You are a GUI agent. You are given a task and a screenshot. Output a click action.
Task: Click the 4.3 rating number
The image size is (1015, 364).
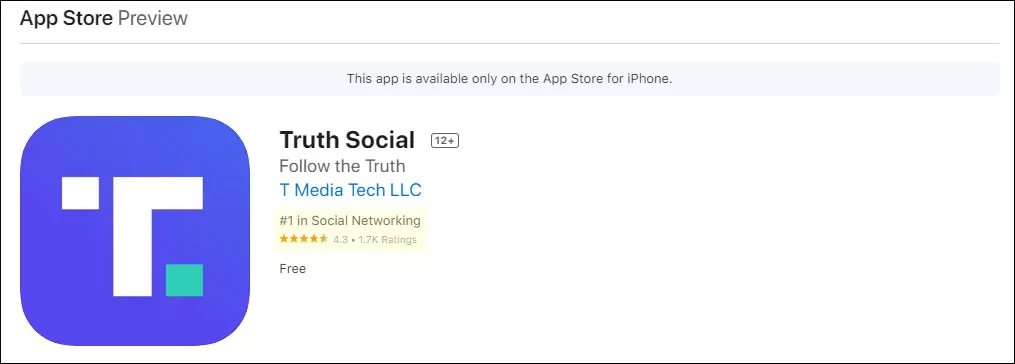coord(340,240)
